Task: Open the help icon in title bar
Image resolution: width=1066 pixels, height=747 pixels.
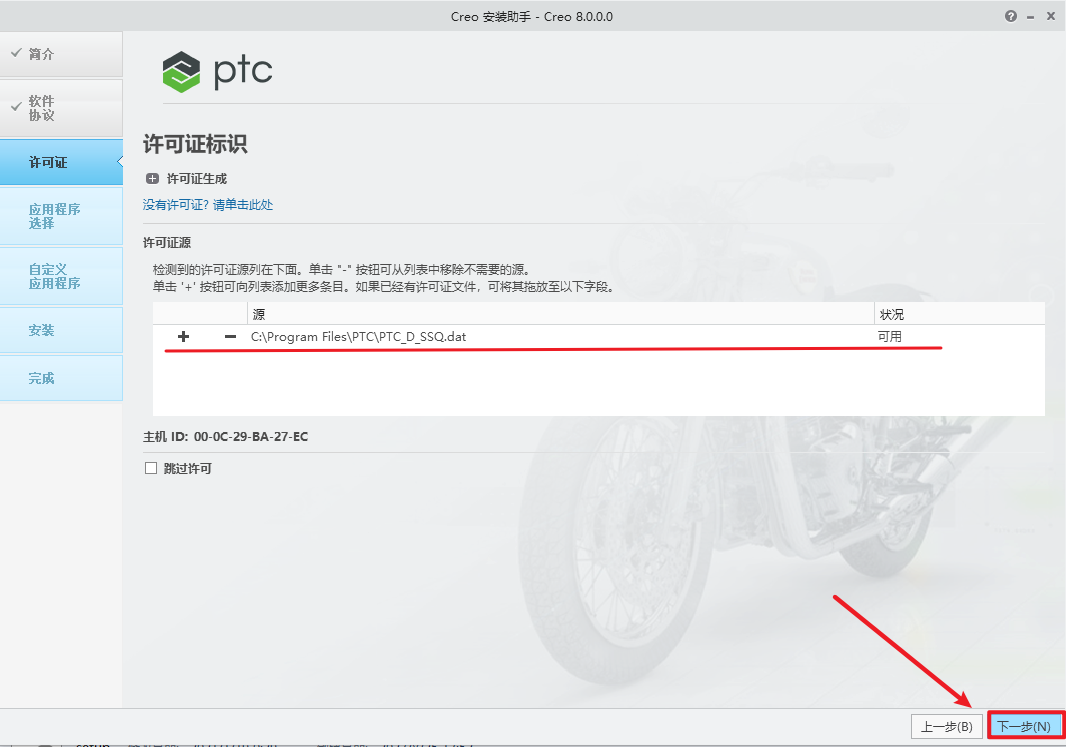Action: point(1010,16)
